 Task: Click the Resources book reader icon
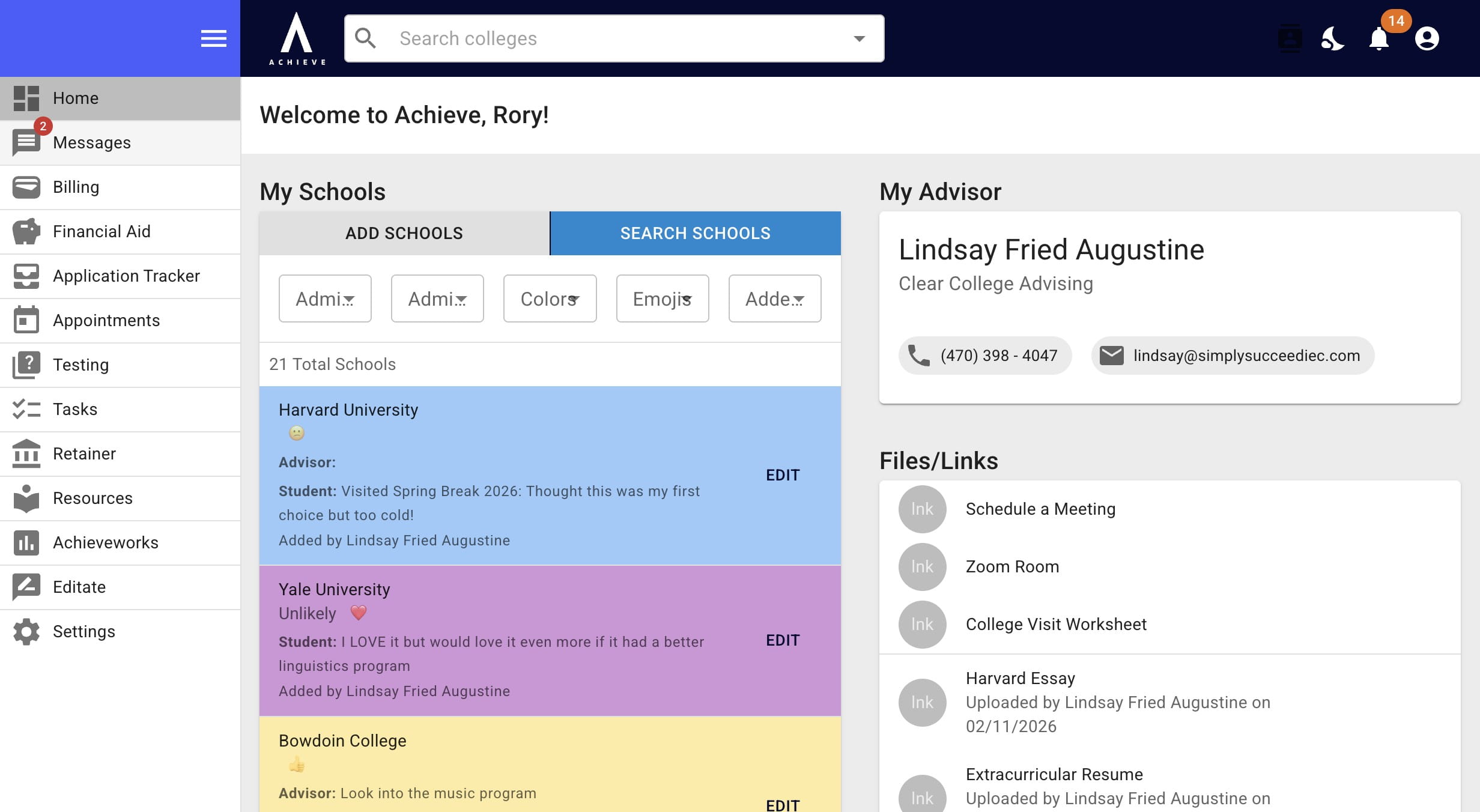coord(26,498)
